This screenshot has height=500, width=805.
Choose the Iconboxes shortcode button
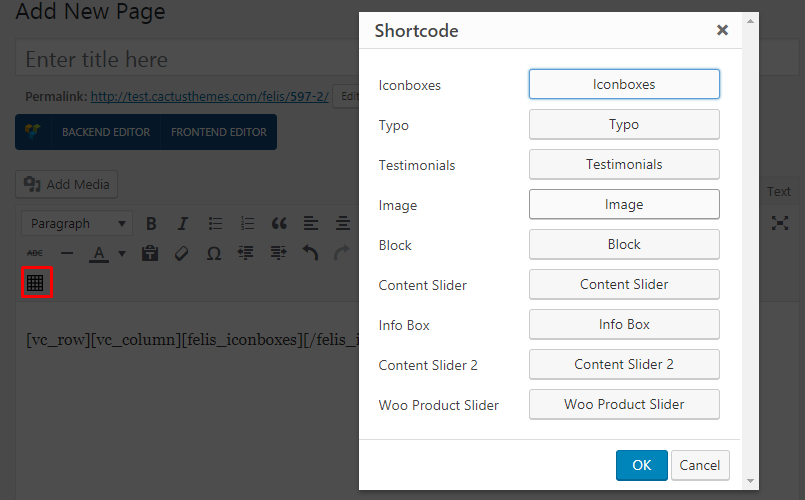point(623,84)
